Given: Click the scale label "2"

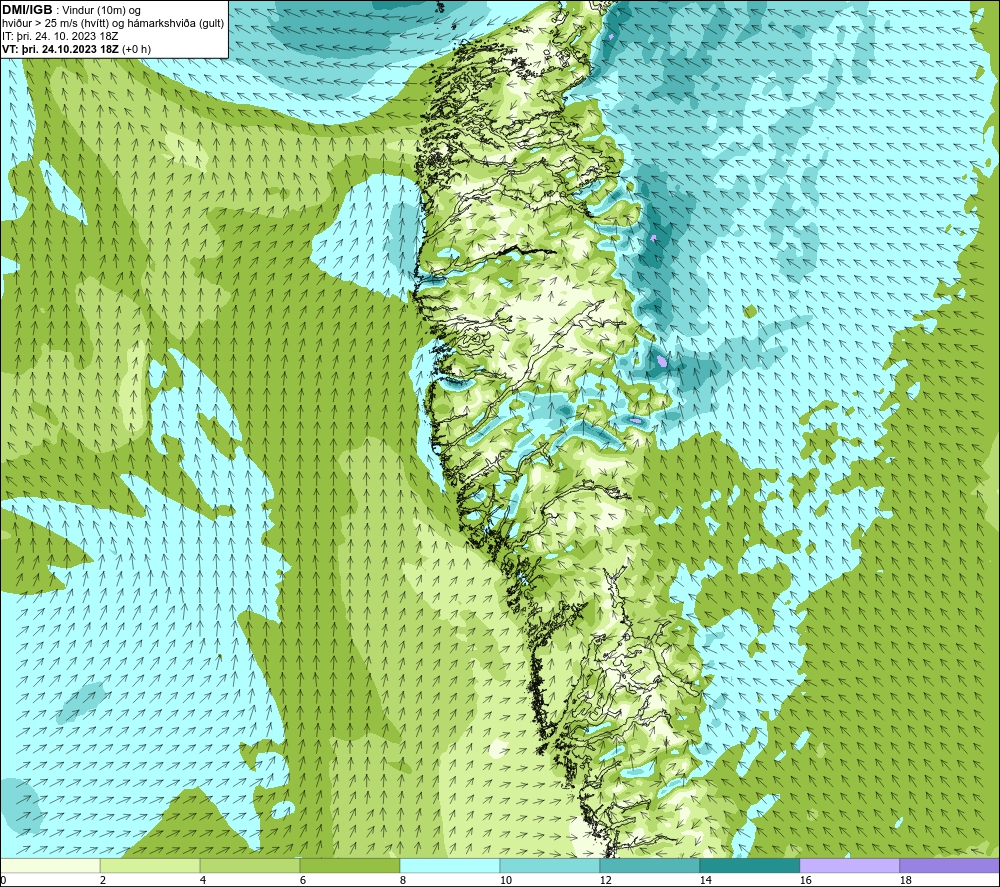Looking at the screenshot, I should (x=103, y=881).
